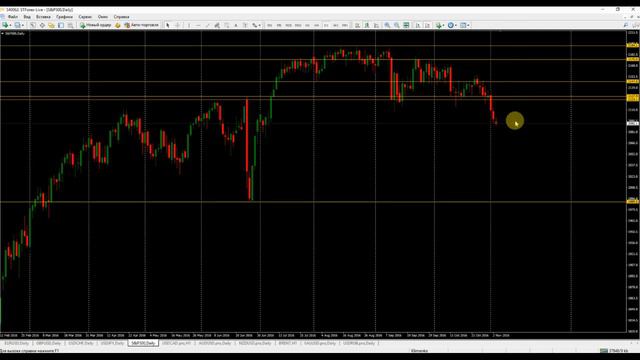This screenshot has width=640, height=360.
Task: Zoom out on the chart
Action: coord(396,25)
